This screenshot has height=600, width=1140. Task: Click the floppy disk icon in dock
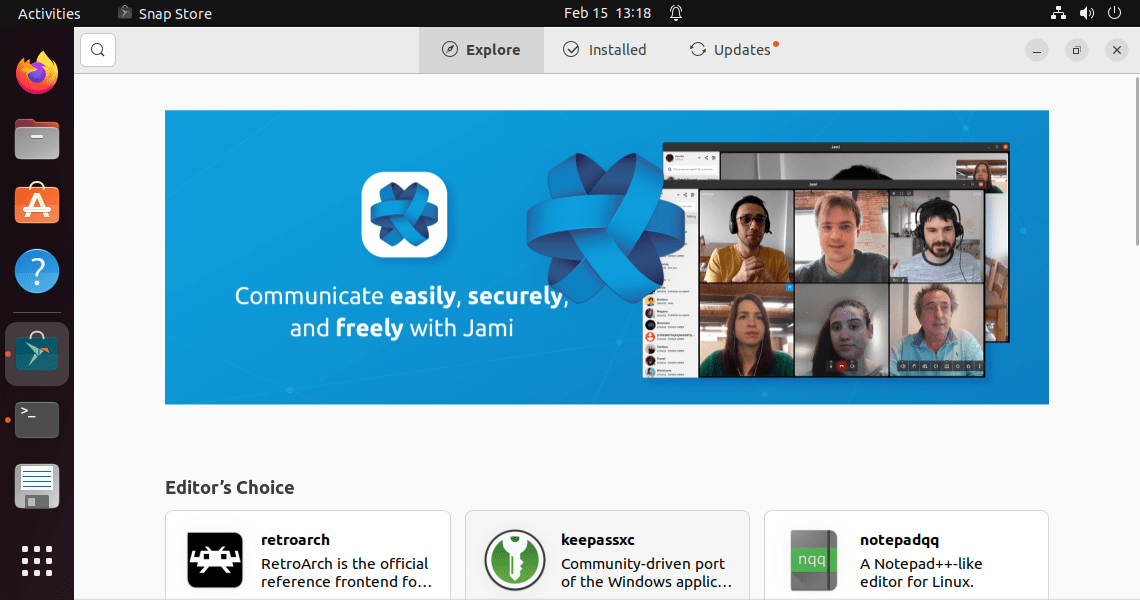click(37, 486)
